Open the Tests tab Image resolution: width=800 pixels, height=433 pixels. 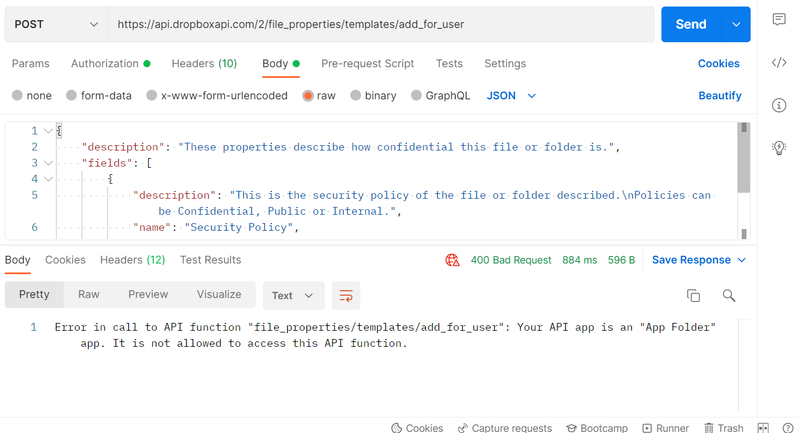[449, 63]
